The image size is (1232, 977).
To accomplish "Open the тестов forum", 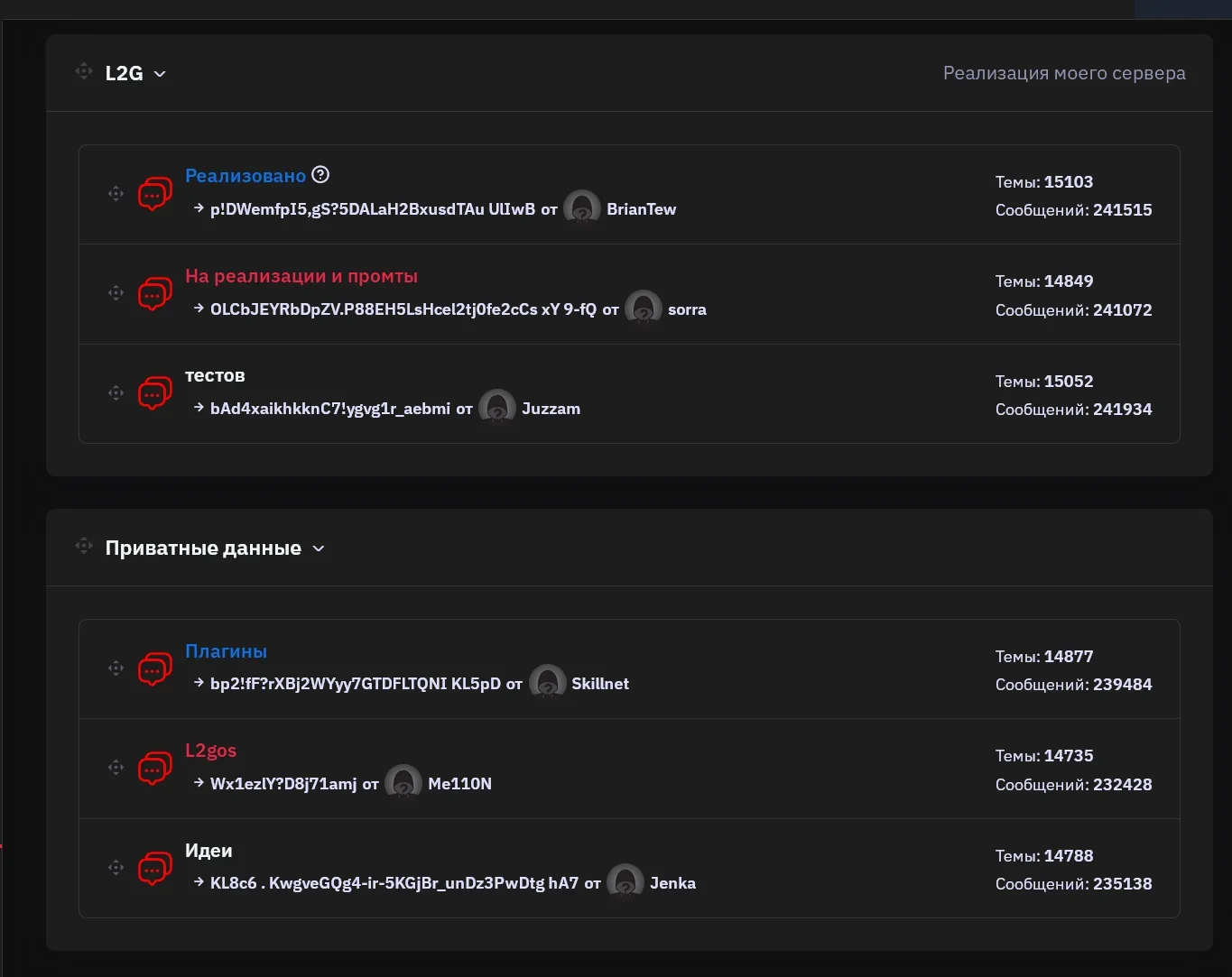I will tap(215, 375).
